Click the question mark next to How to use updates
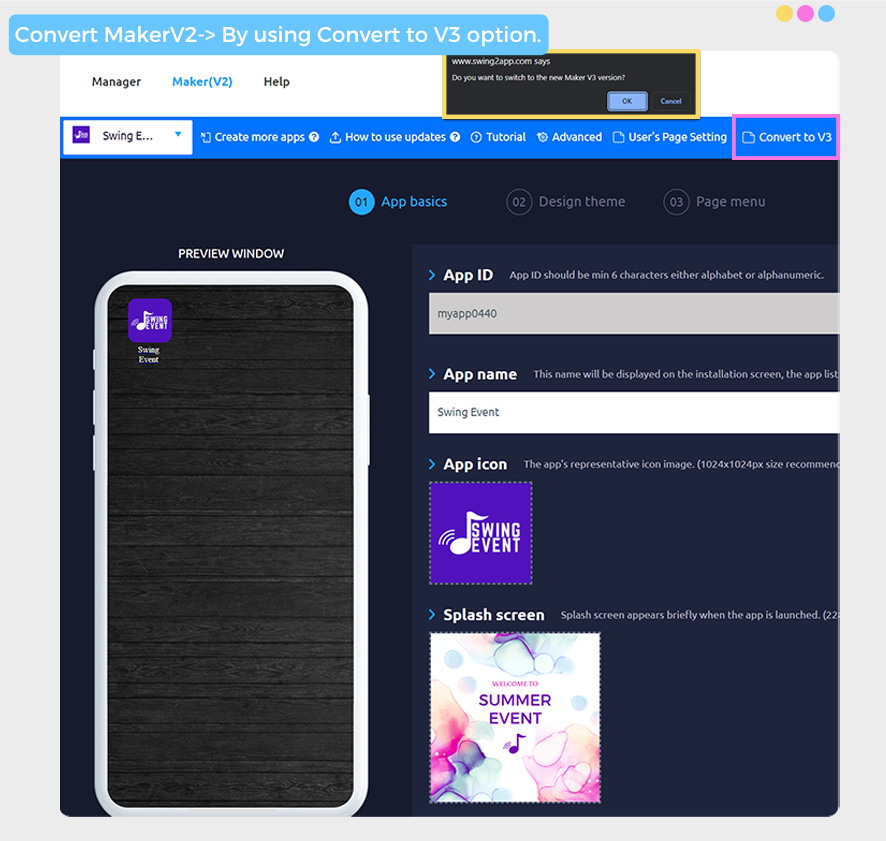The image size is (886, 841). [x=455, y=137]
